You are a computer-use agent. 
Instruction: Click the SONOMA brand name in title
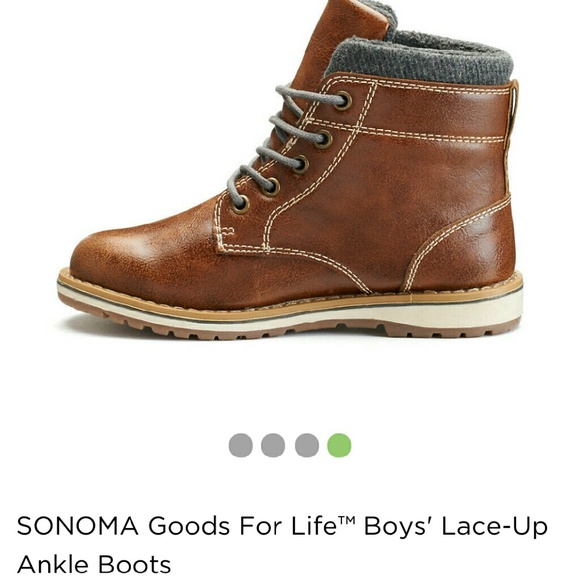[x=78, y=526]
